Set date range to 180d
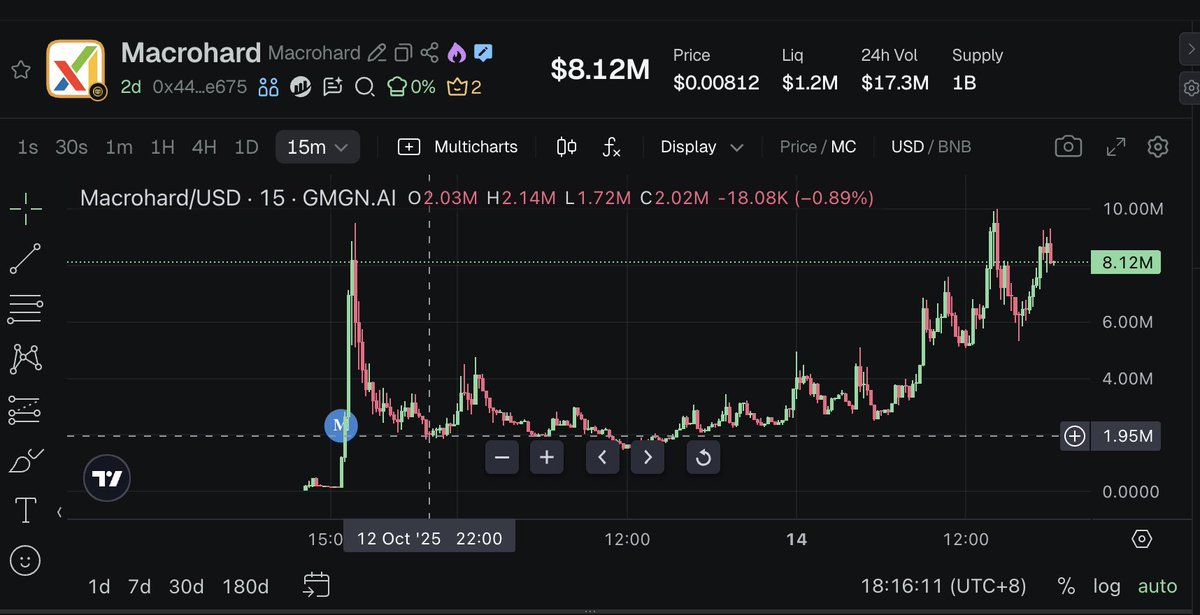This screenshot has width=1200, height=615. point(245,586)
